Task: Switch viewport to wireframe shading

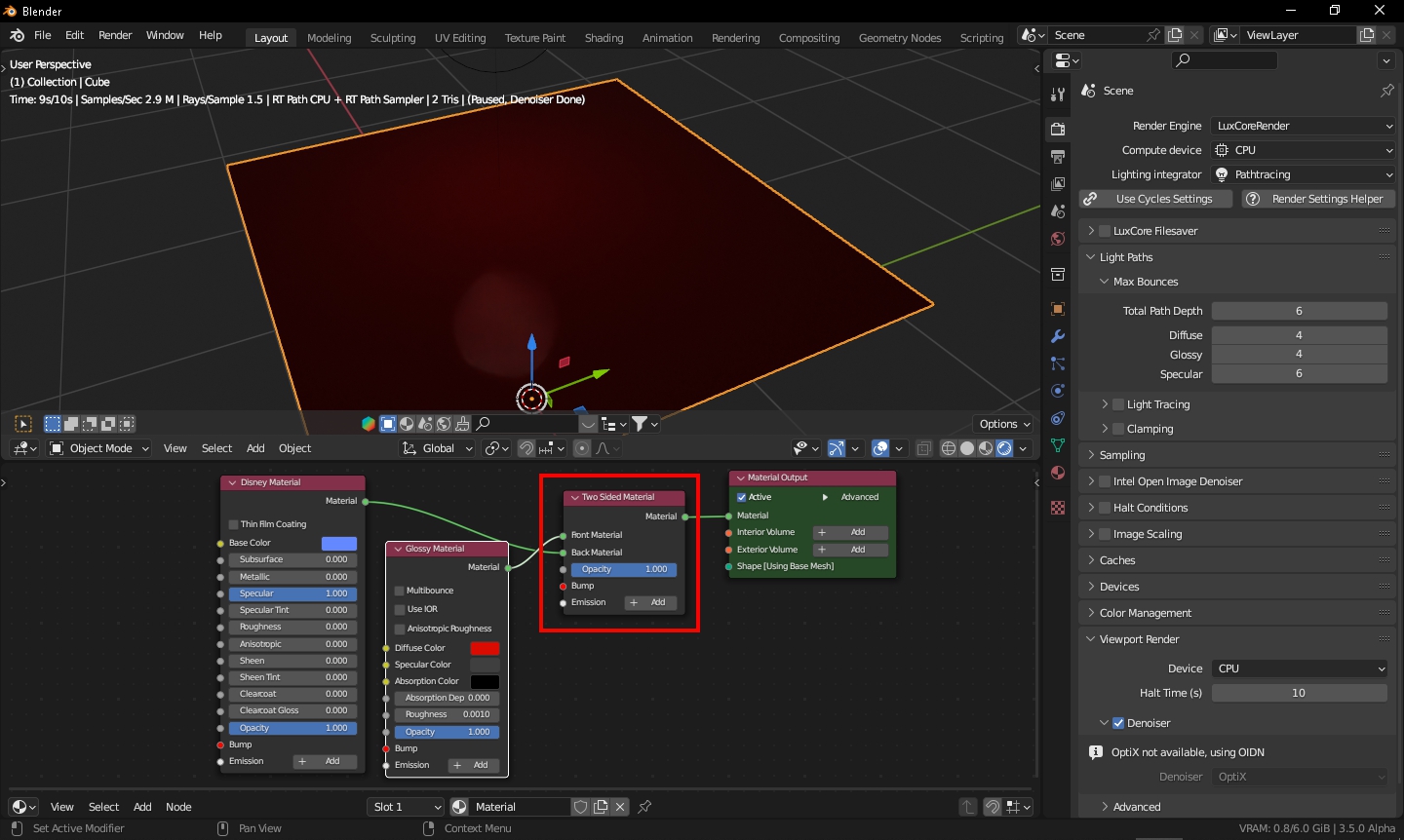Action: 948,448
